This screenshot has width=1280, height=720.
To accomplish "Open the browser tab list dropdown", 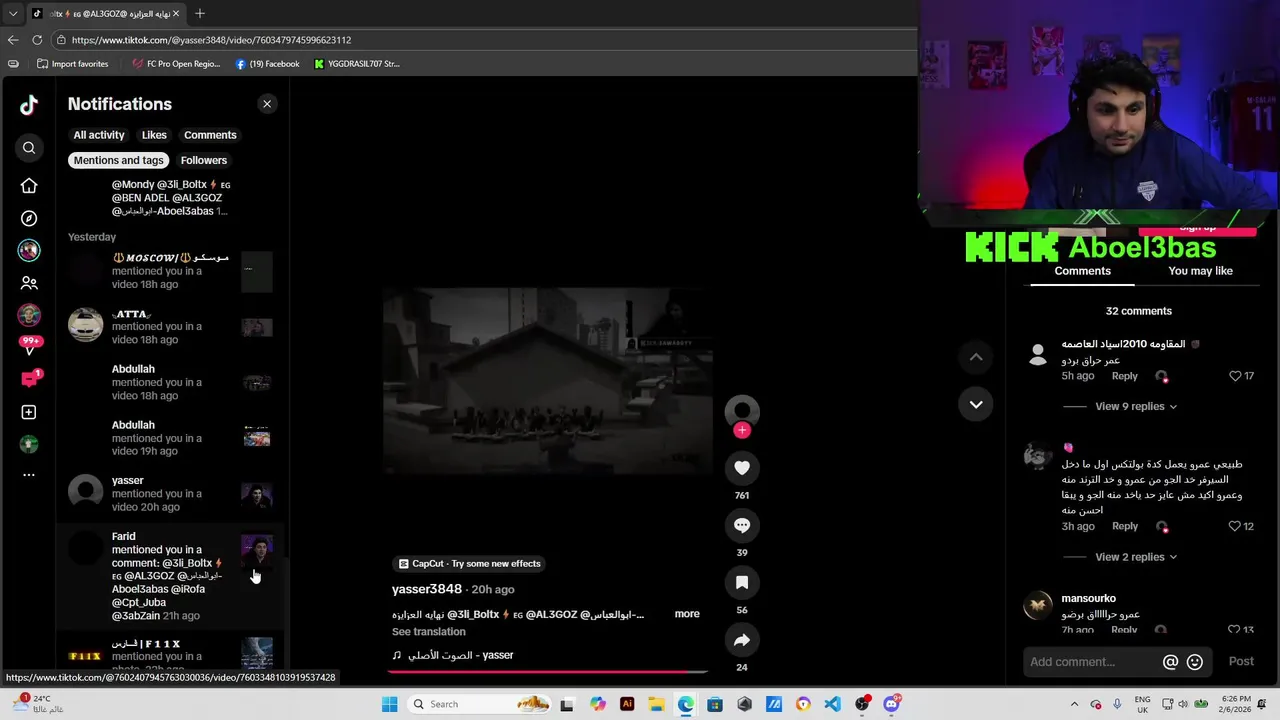I will [13, 14].
